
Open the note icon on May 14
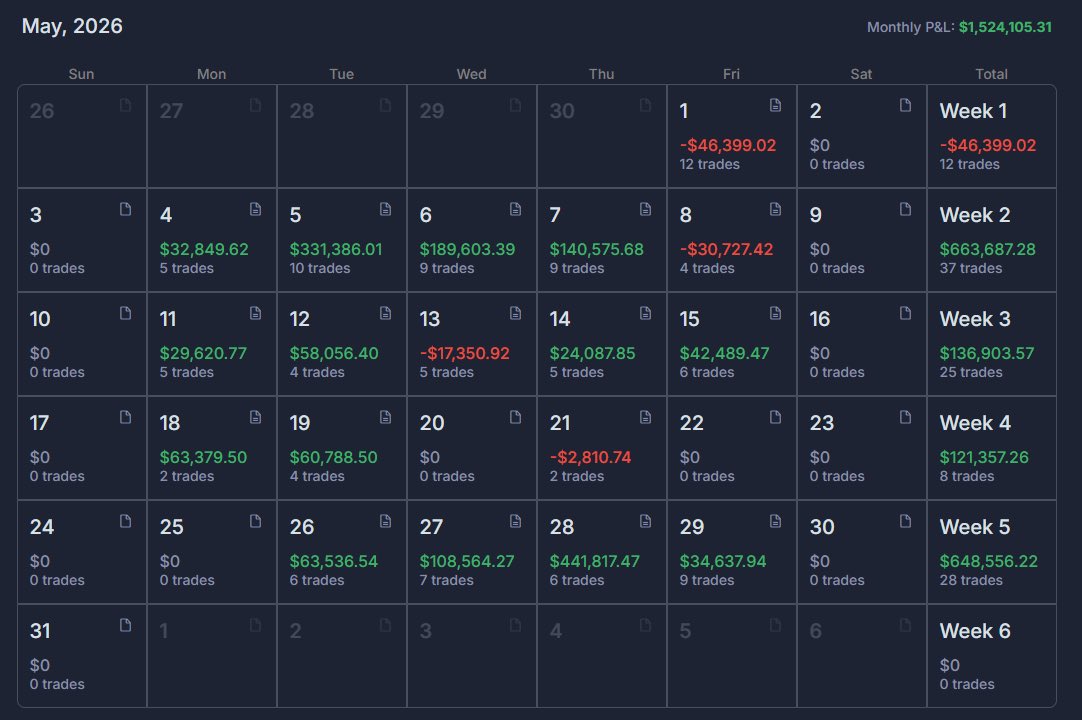point(645,313)
